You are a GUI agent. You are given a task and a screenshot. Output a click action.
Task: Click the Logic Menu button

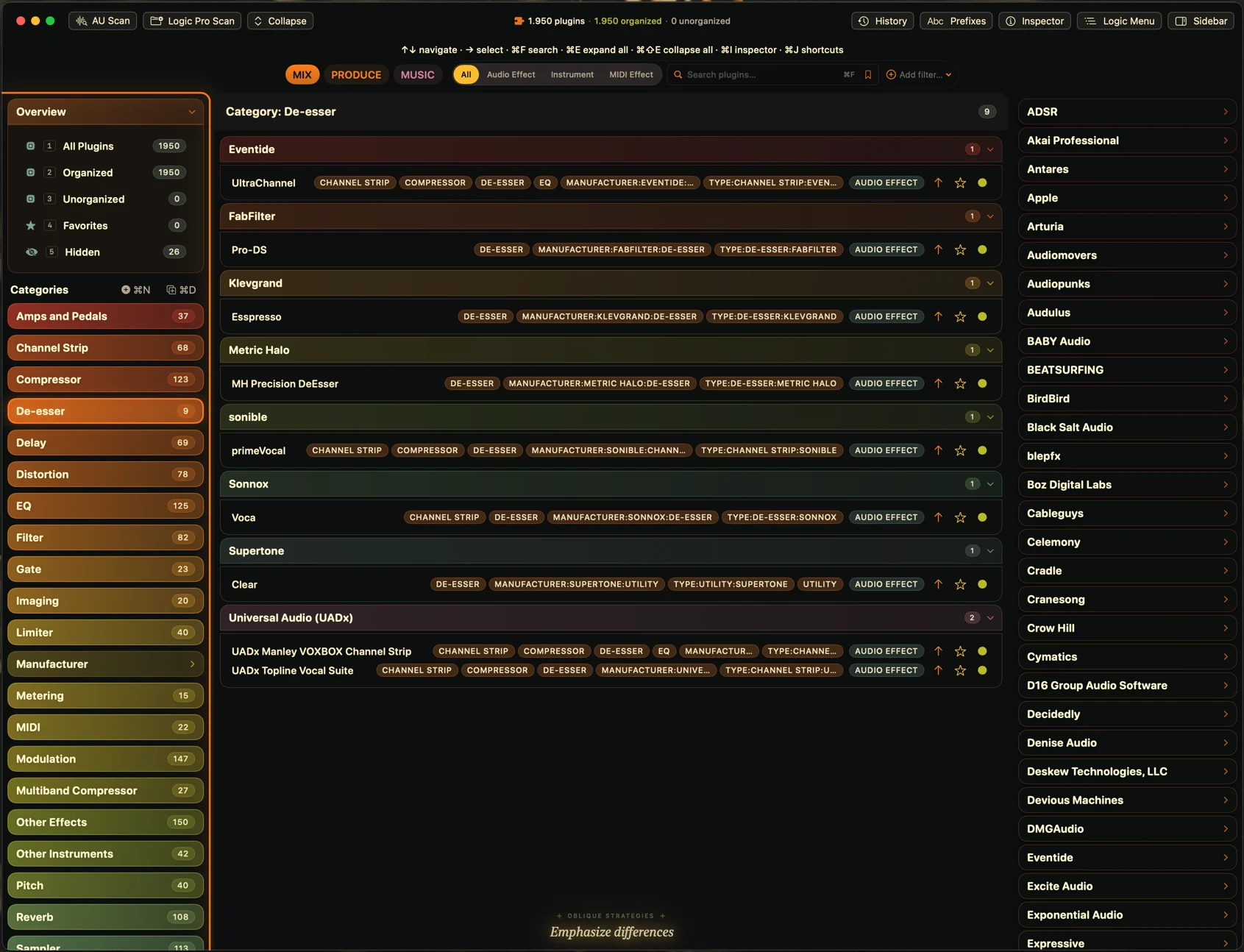(1119, 21)
